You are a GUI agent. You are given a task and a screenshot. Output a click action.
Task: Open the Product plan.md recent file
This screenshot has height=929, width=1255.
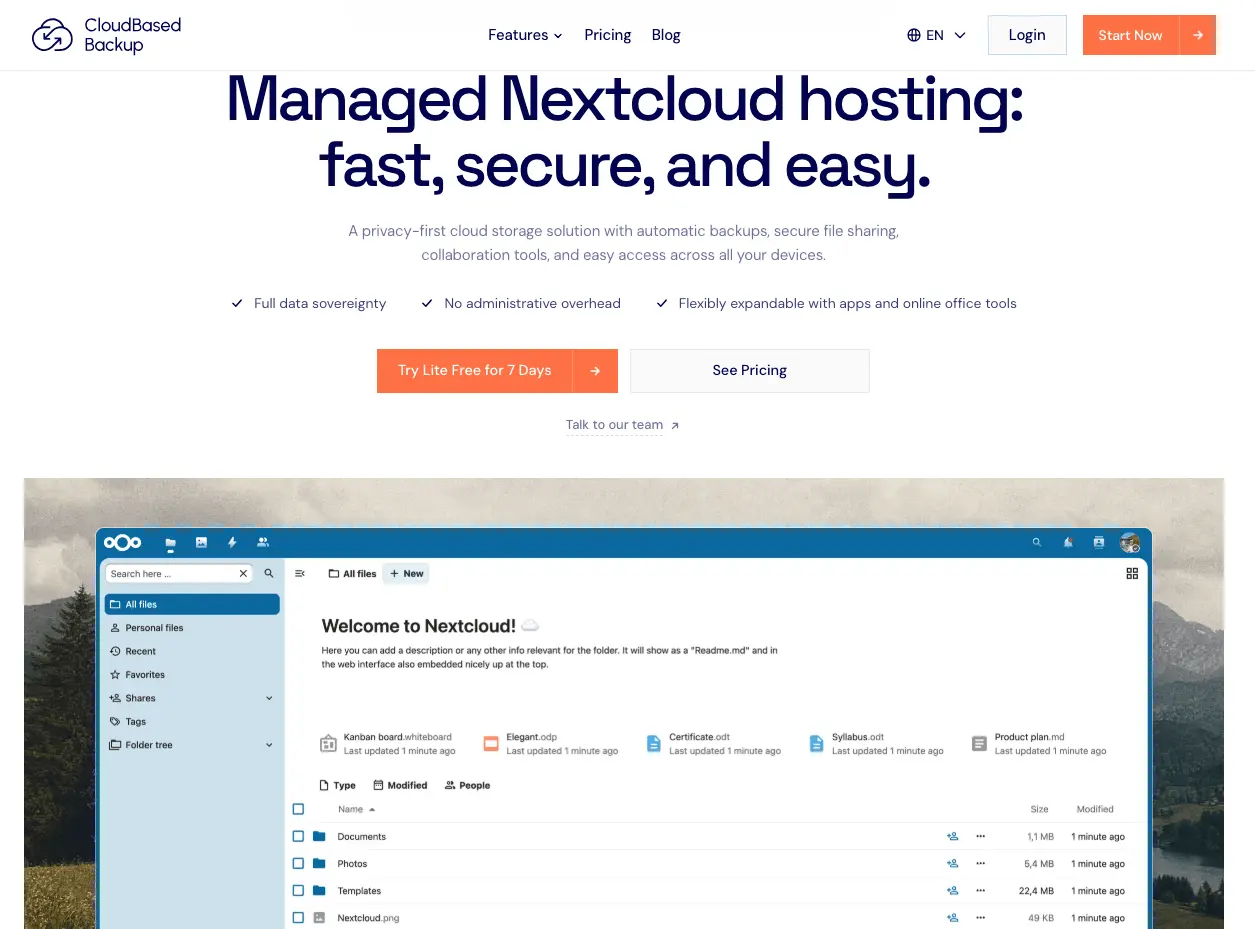1040,744
